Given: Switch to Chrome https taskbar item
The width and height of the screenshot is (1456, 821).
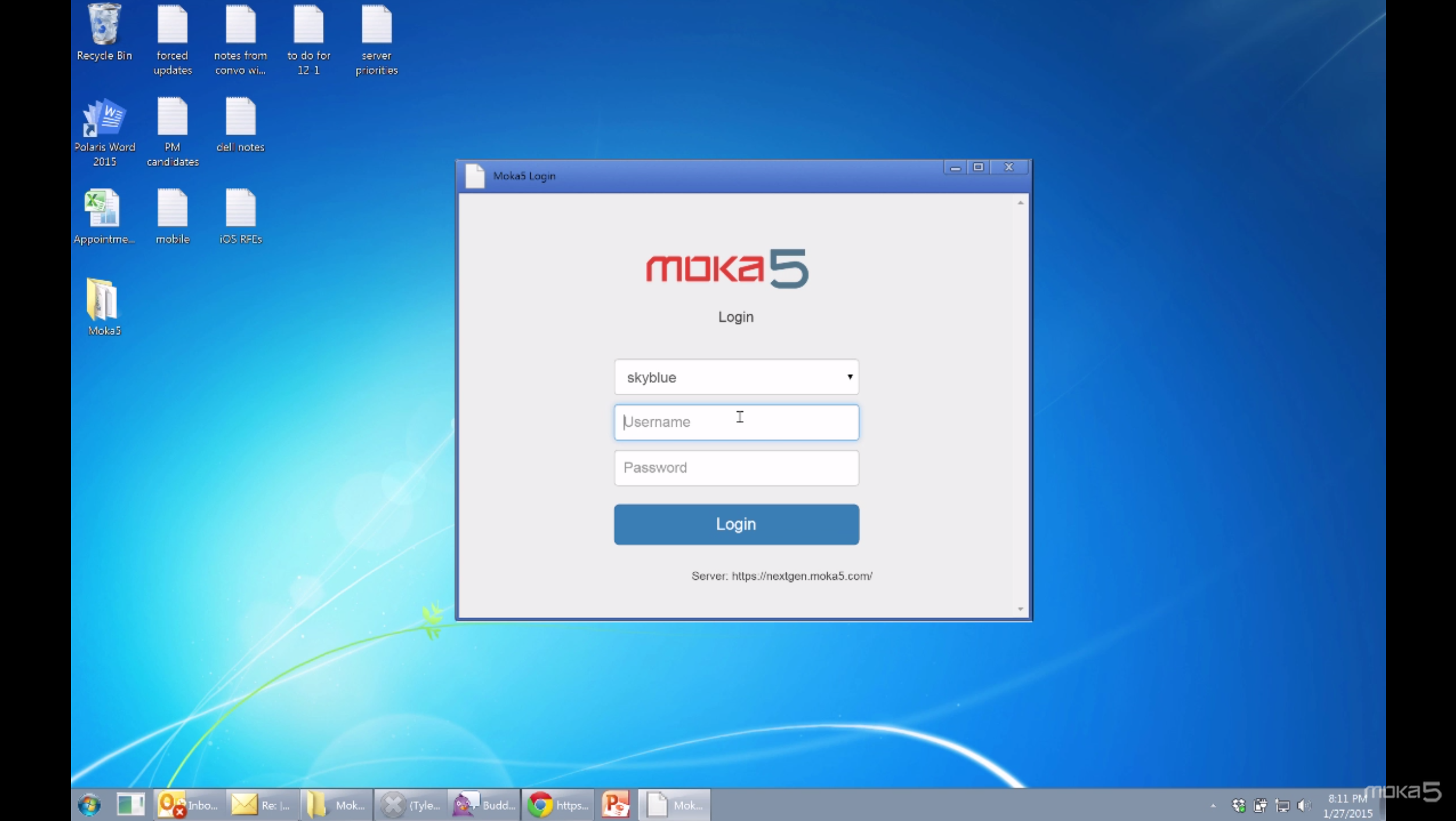Looking at the screenshot, I should coord(557,805).
